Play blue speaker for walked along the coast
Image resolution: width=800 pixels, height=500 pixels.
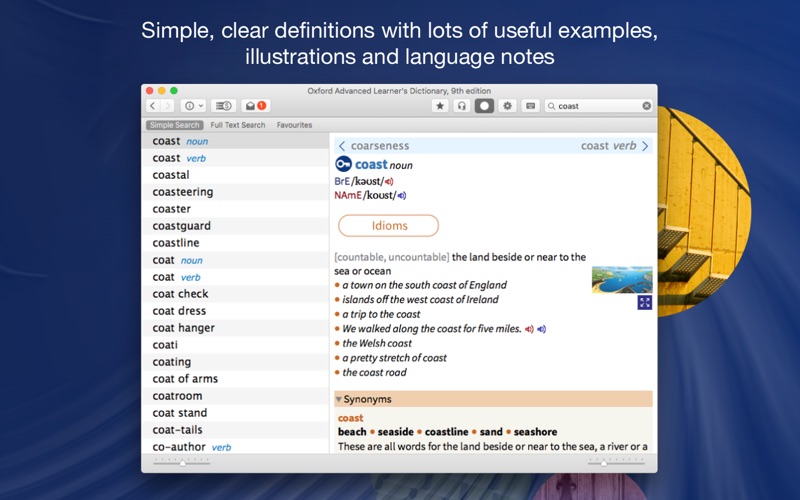541,329
